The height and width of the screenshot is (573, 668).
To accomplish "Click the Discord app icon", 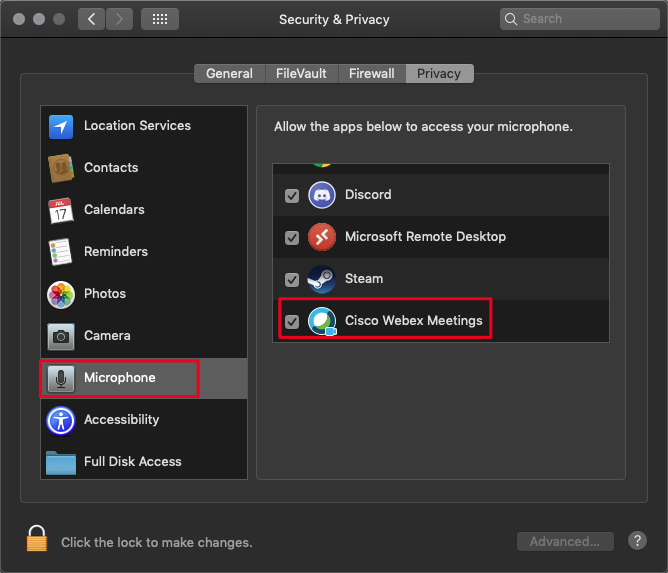I will click(x=321, y=195).
